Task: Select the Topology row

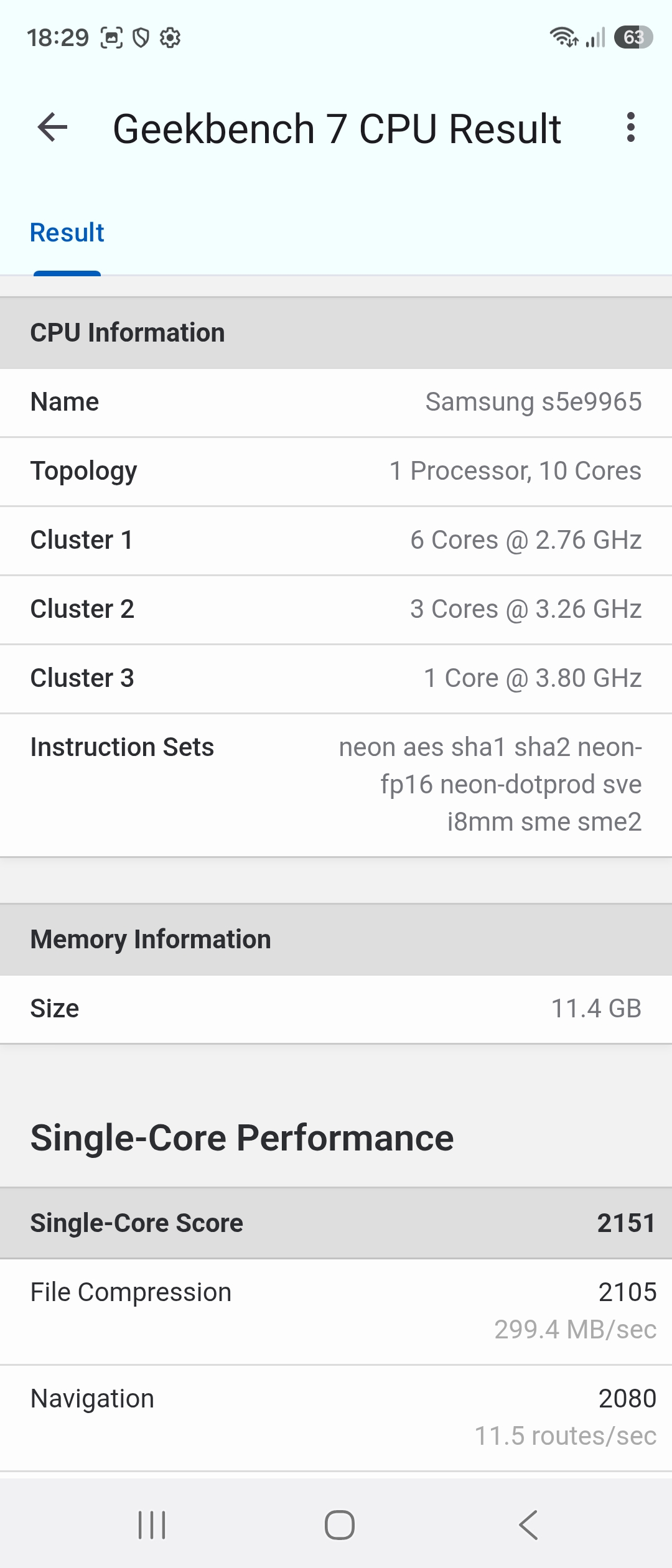Action: pos(336,472)
